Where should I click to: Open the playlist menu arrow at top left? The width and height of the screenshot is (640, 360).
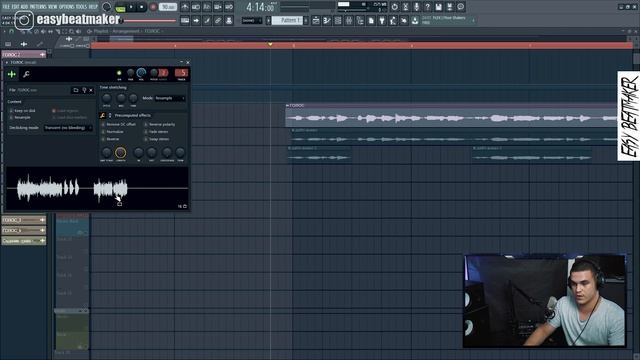click(x=4, y=31)
